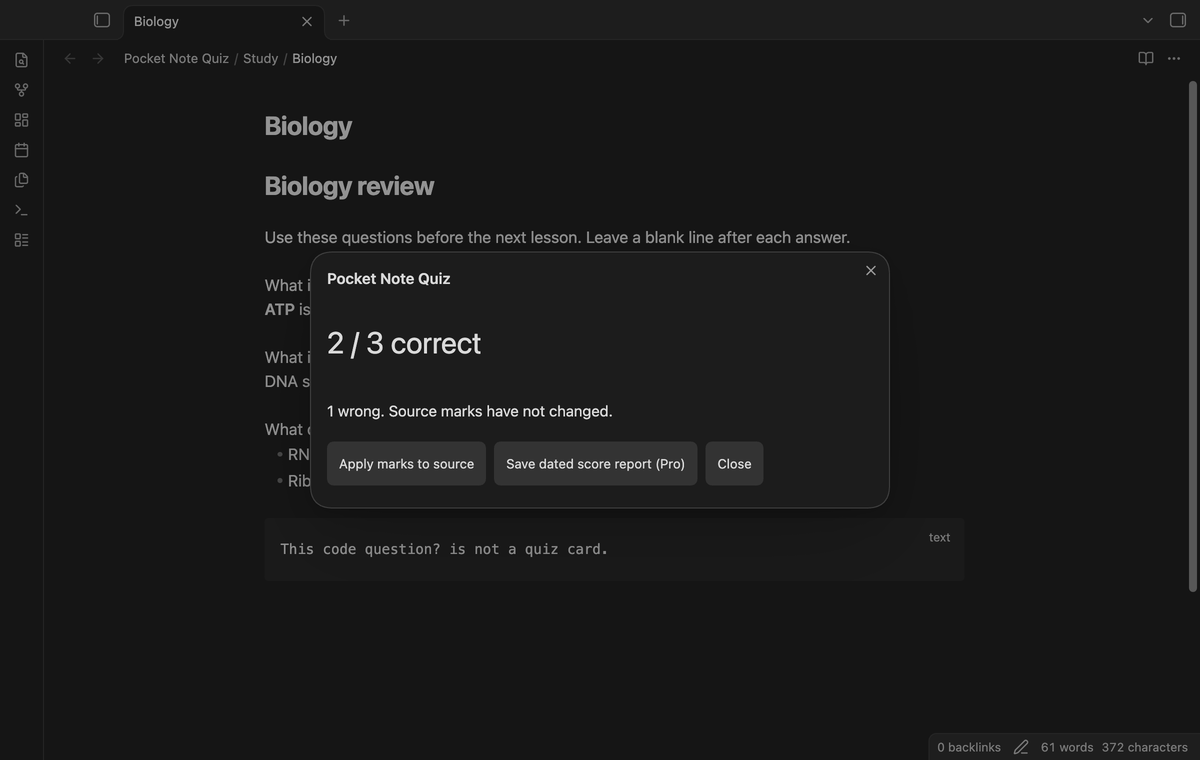Viewport: 1200px width, 760px height.
Task: Open command palette terminal icon
Action: pyautogui.click(x=21, y=210)
